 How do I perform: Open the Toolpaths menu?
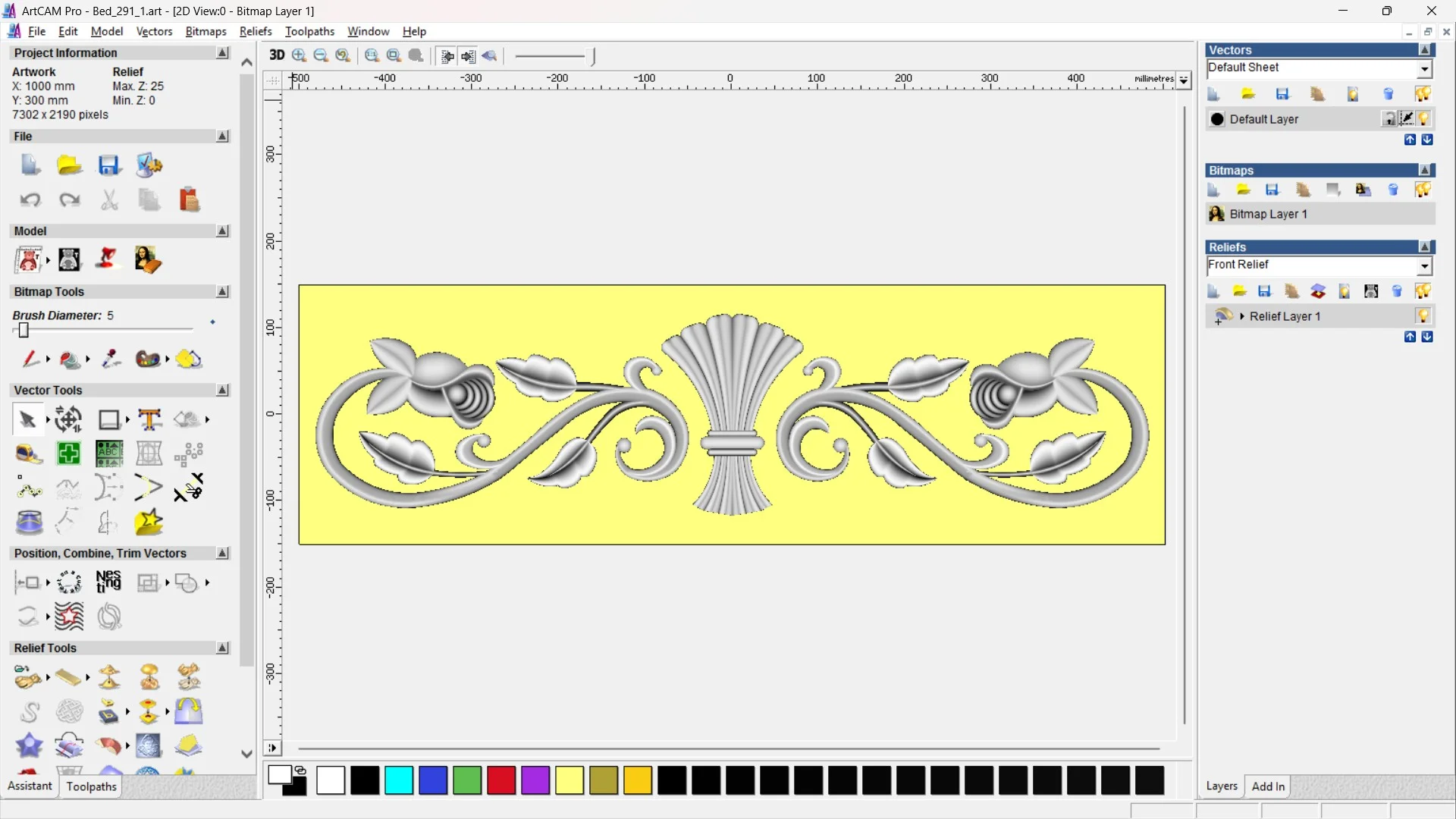click(309, 31)
